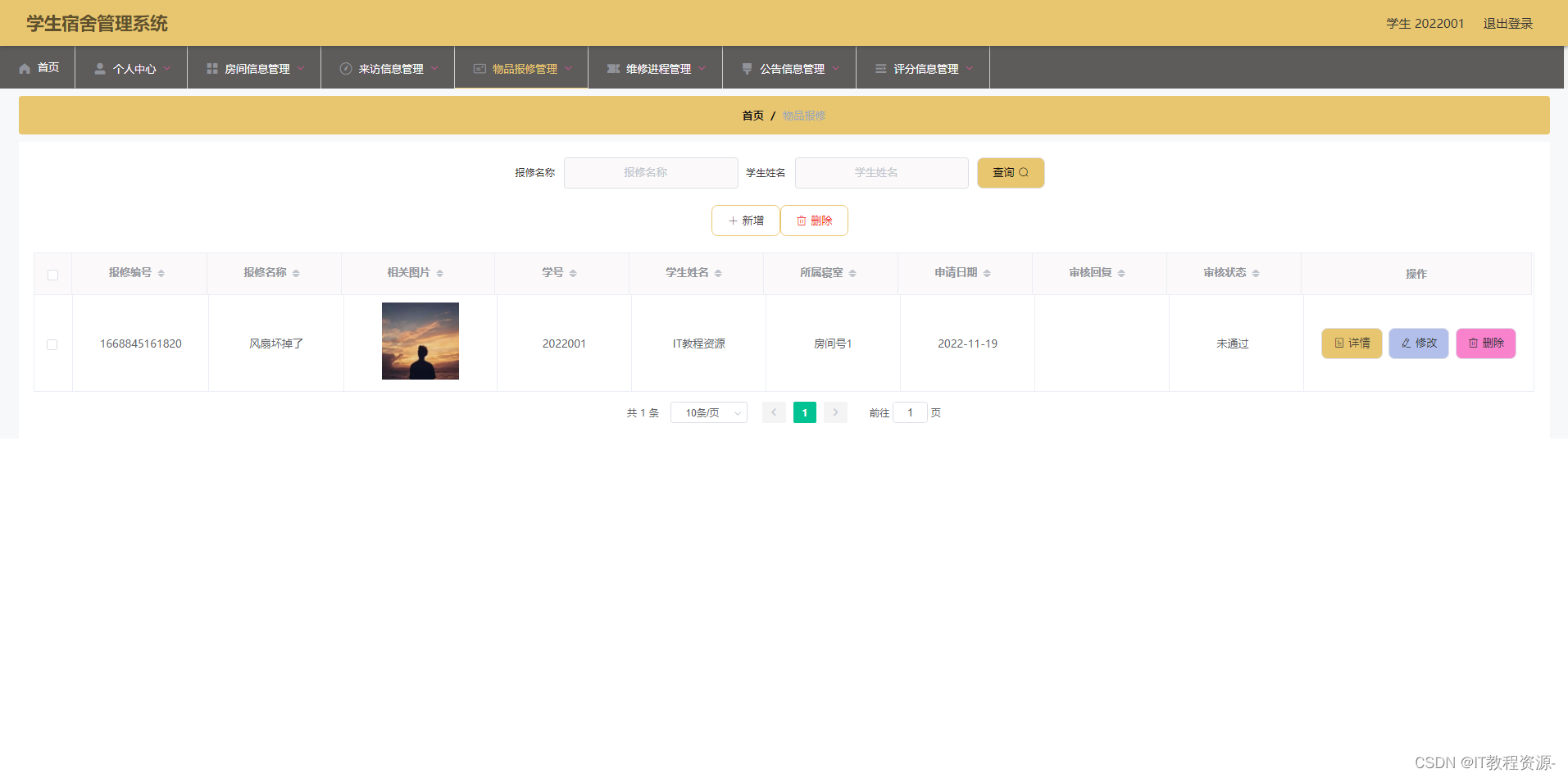Click the grid icon beside 房间信息管理
The image size is (1568, 778).
212,69
